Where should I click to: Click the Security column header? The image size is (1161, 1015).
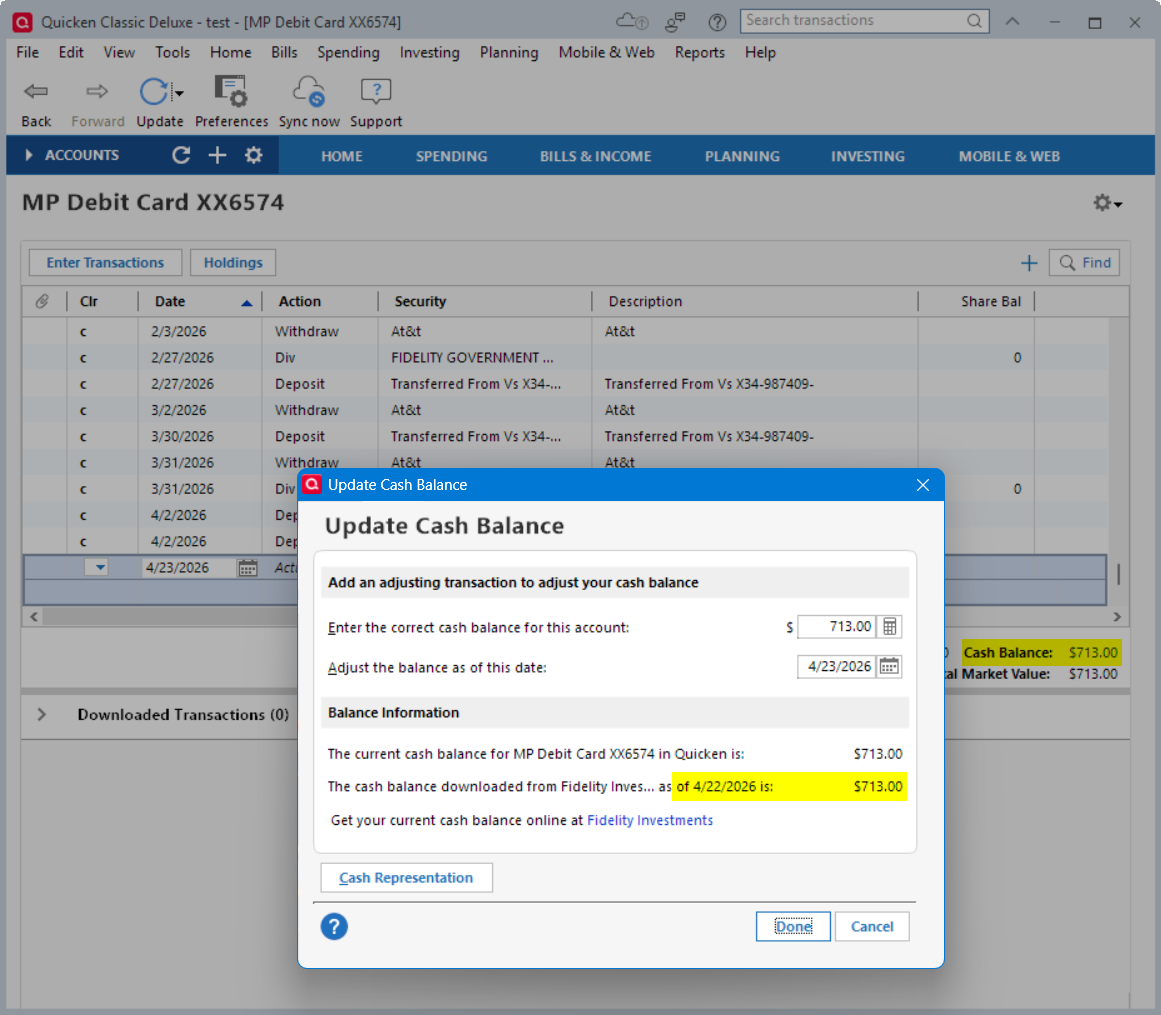pyautogui.click(x=420, y=301)
